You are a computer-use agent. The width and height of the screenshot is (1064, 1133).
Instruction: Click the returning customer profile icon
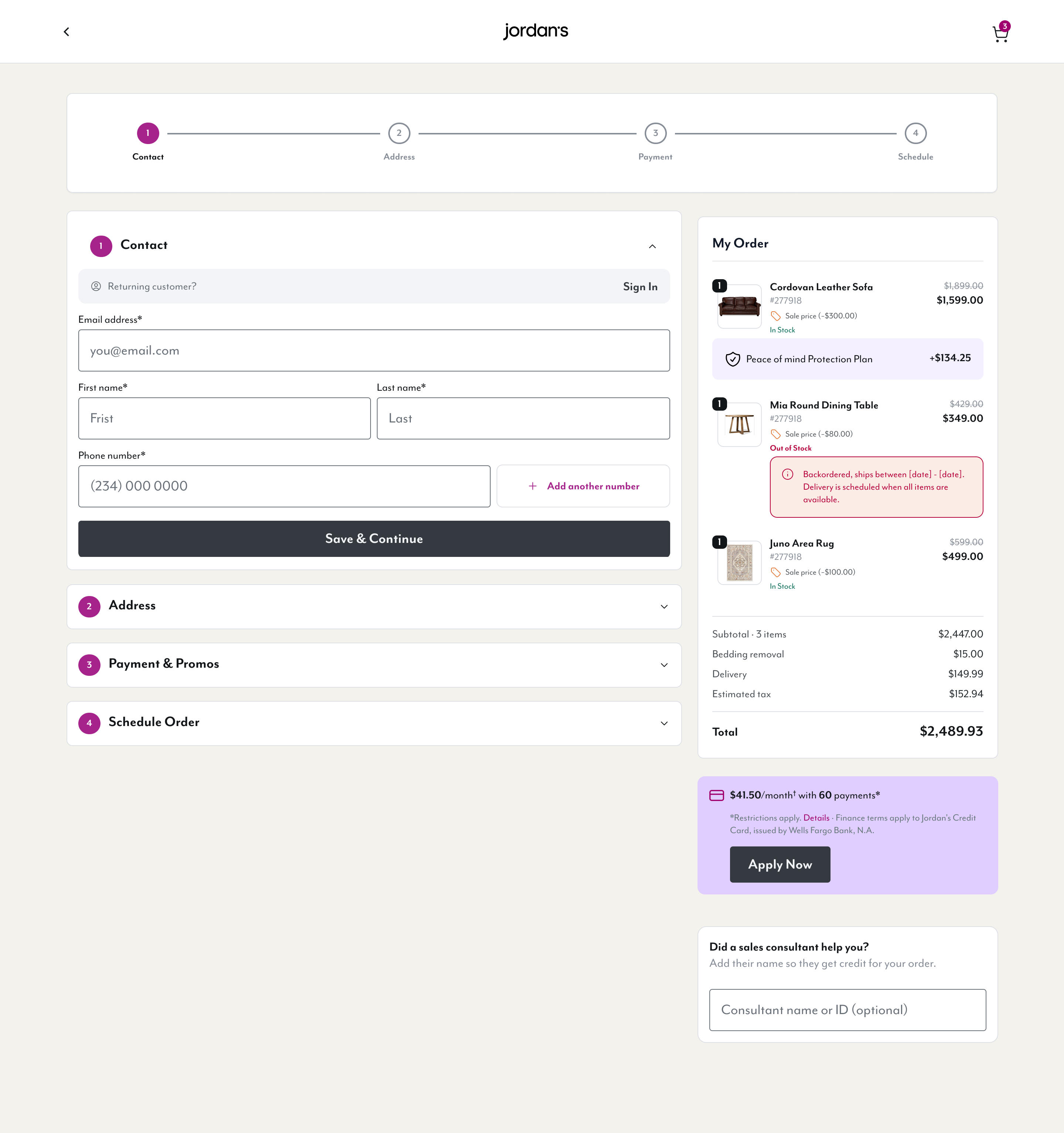pyautogui.click(x=96, y=287)
